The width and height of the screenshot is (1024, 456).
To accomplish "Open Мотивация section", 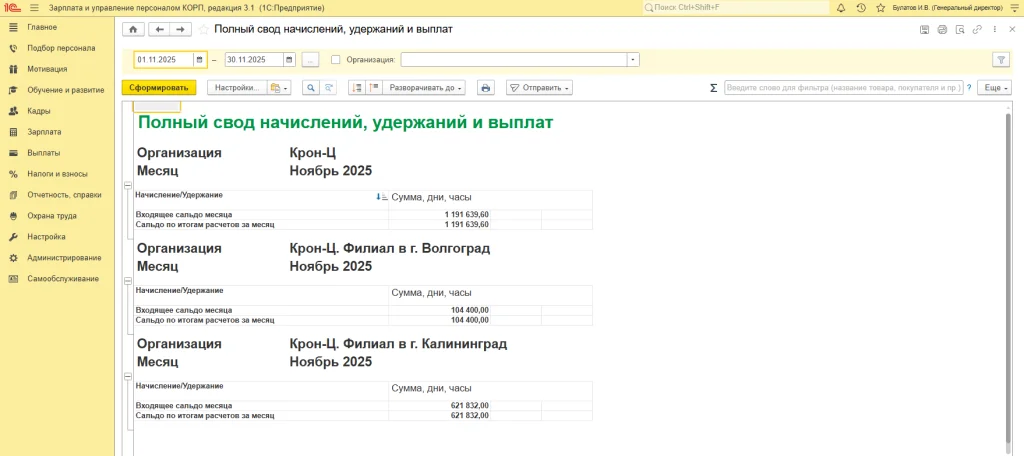I will click(47, 69).
